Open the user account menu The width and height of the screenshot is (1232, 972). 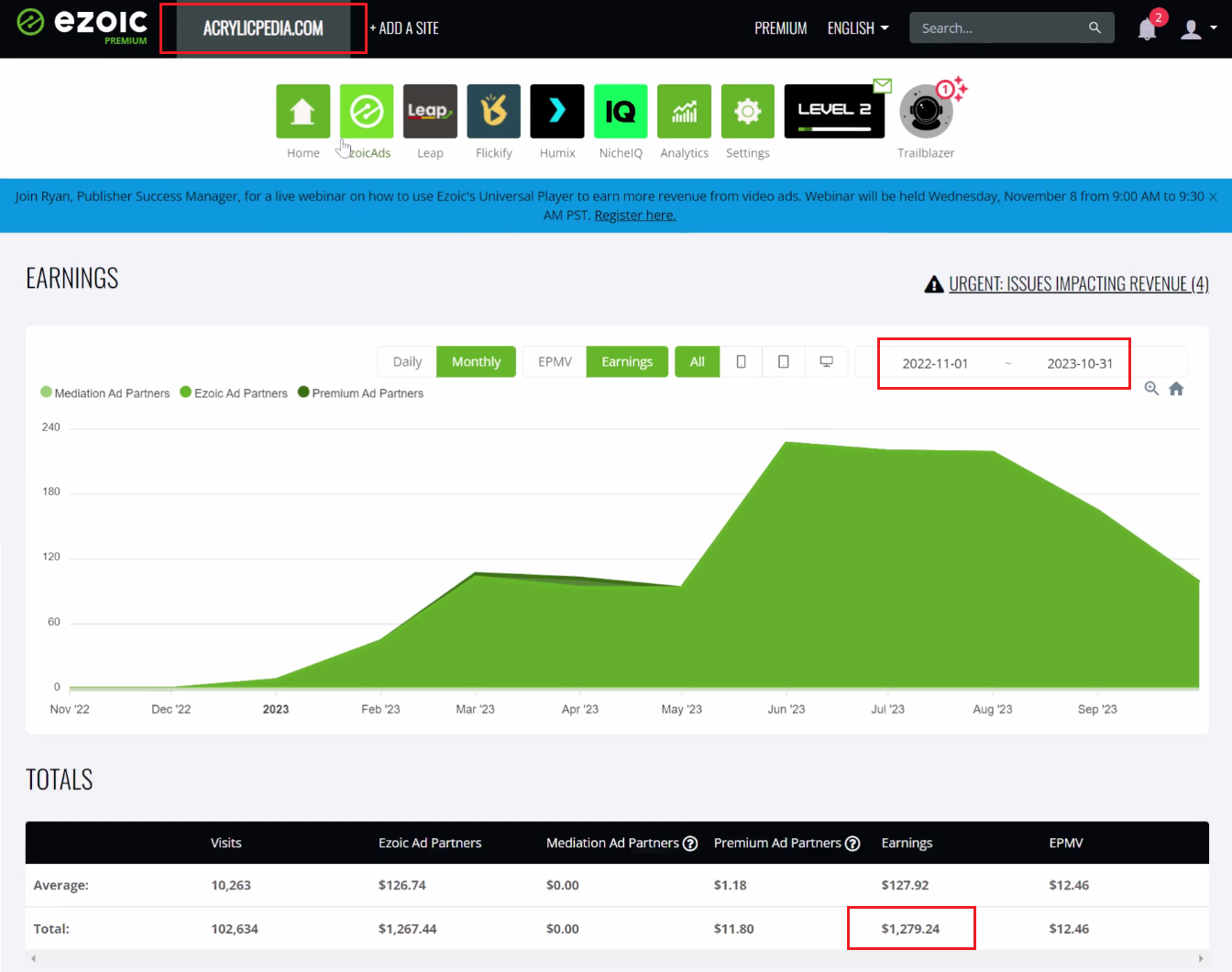[1198, 28]
